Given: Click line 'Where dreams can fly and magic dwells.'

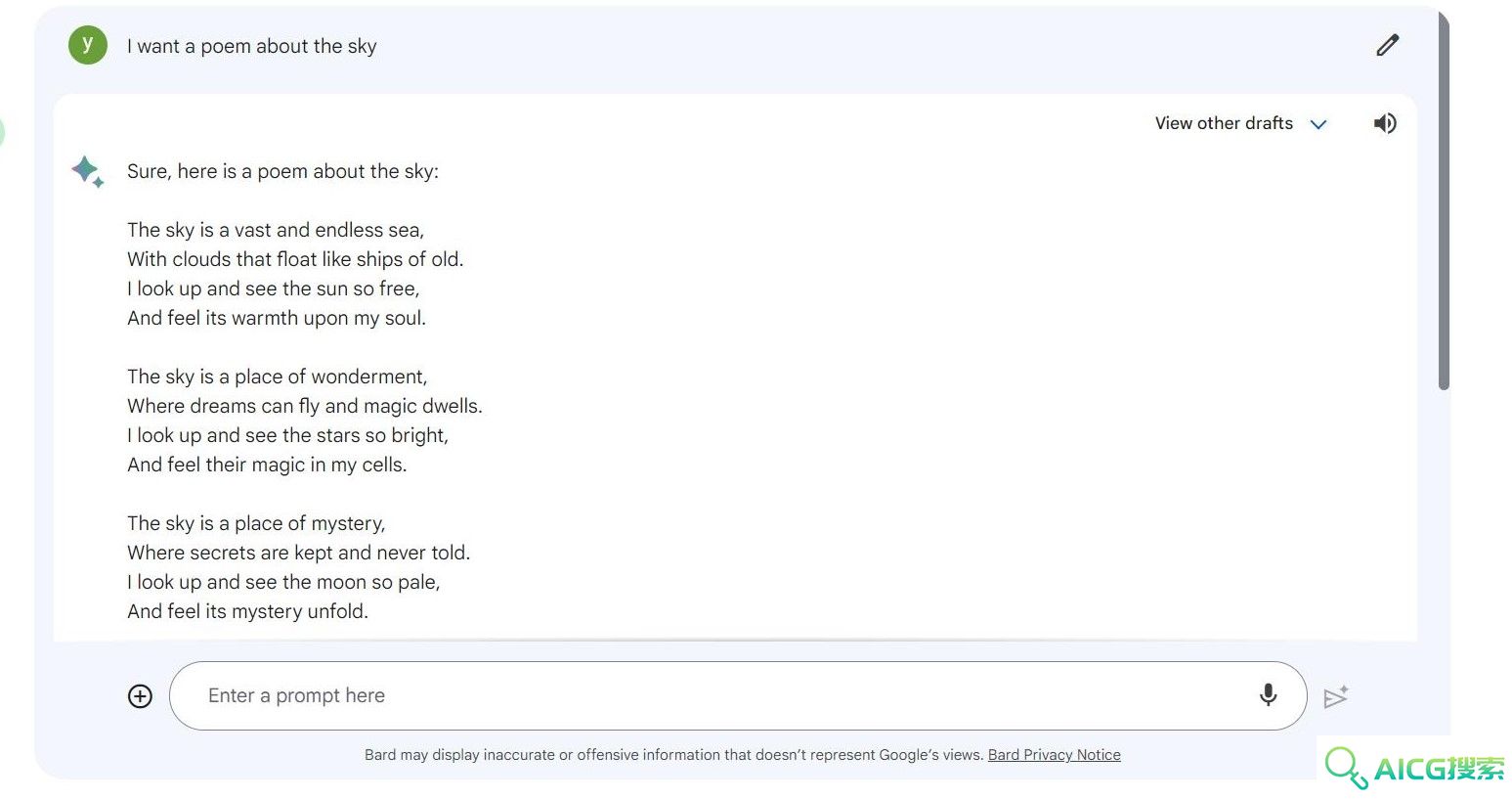Looking at the screenshot, I should [305, 406].
